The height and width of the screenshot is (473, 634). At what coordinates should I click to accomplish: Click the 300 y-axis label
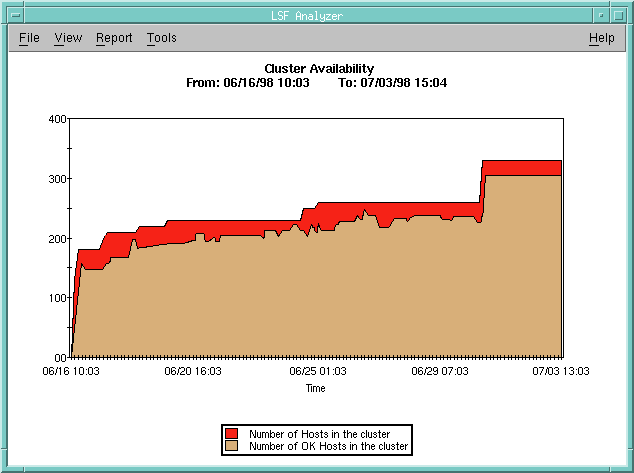tap(57, 179)
